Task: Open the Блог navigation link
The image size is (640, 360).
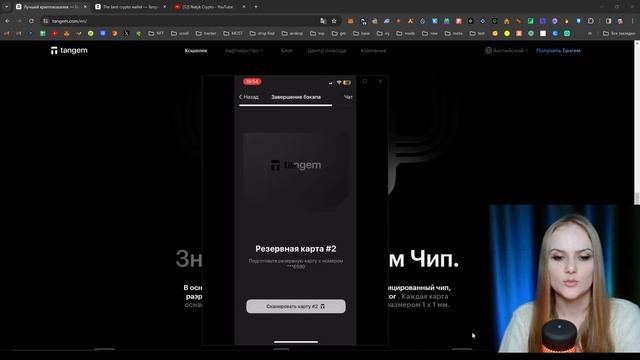Action: click(287, 51)
